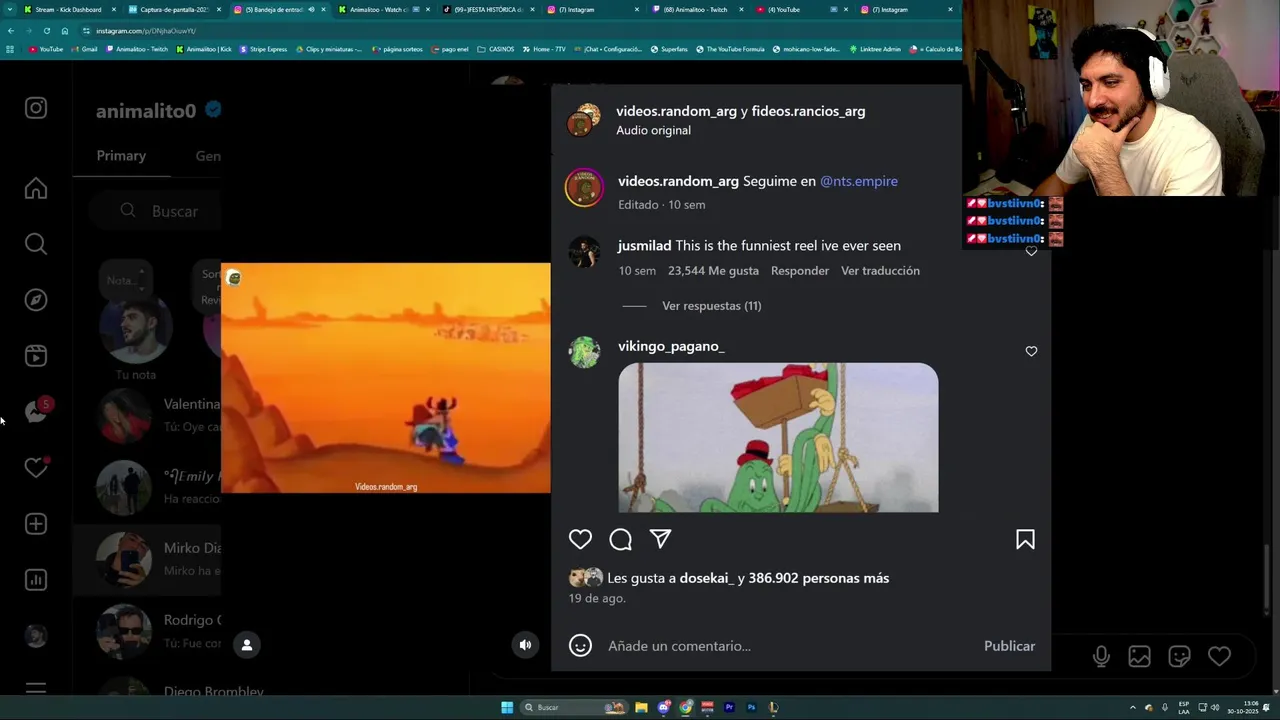Open Windows Start button
The width and height of the screenshot is (1280, 720).
(507, 707)
